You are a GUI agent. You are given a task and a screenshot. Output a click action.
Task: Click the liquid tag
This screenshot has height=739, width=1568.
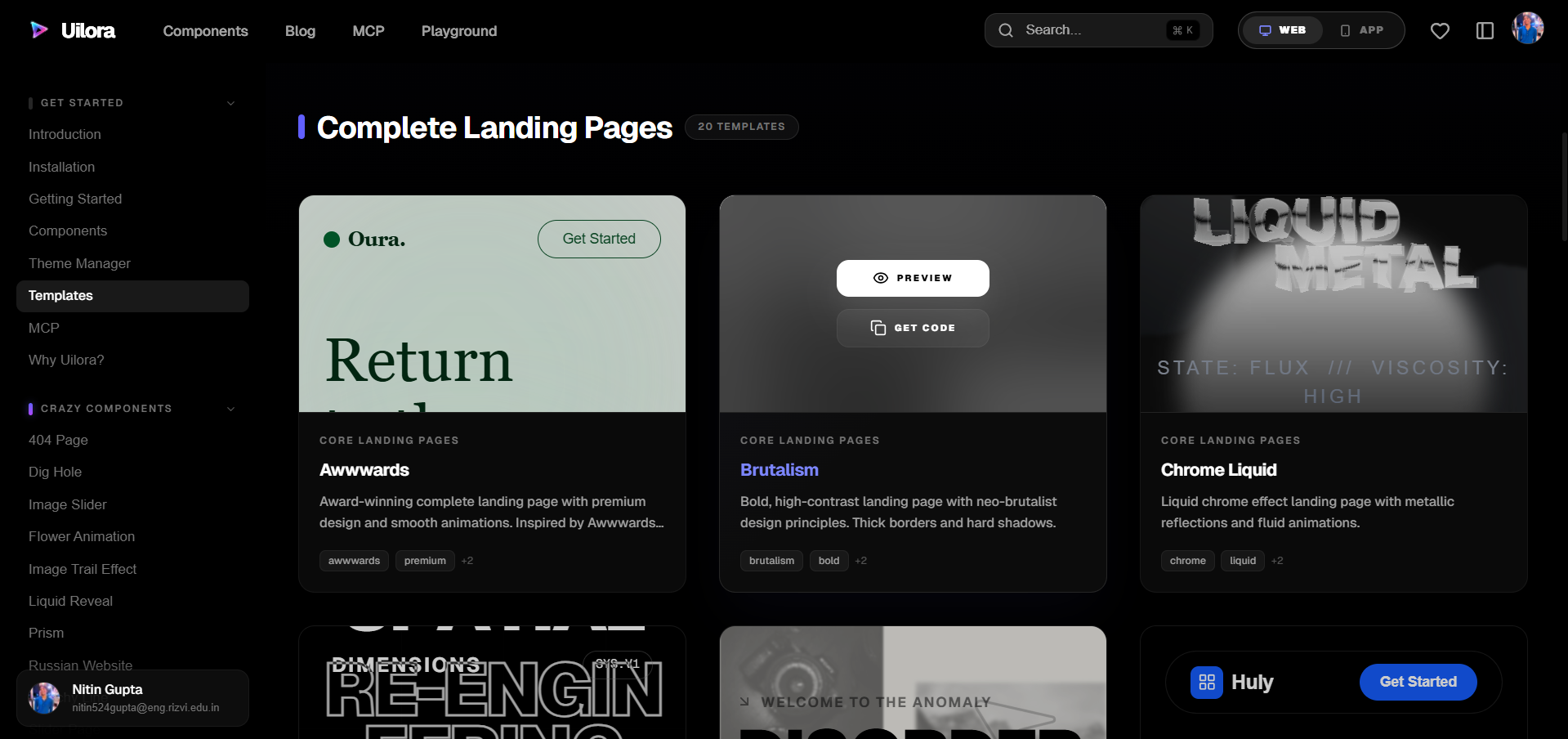tap(1243, 561)
